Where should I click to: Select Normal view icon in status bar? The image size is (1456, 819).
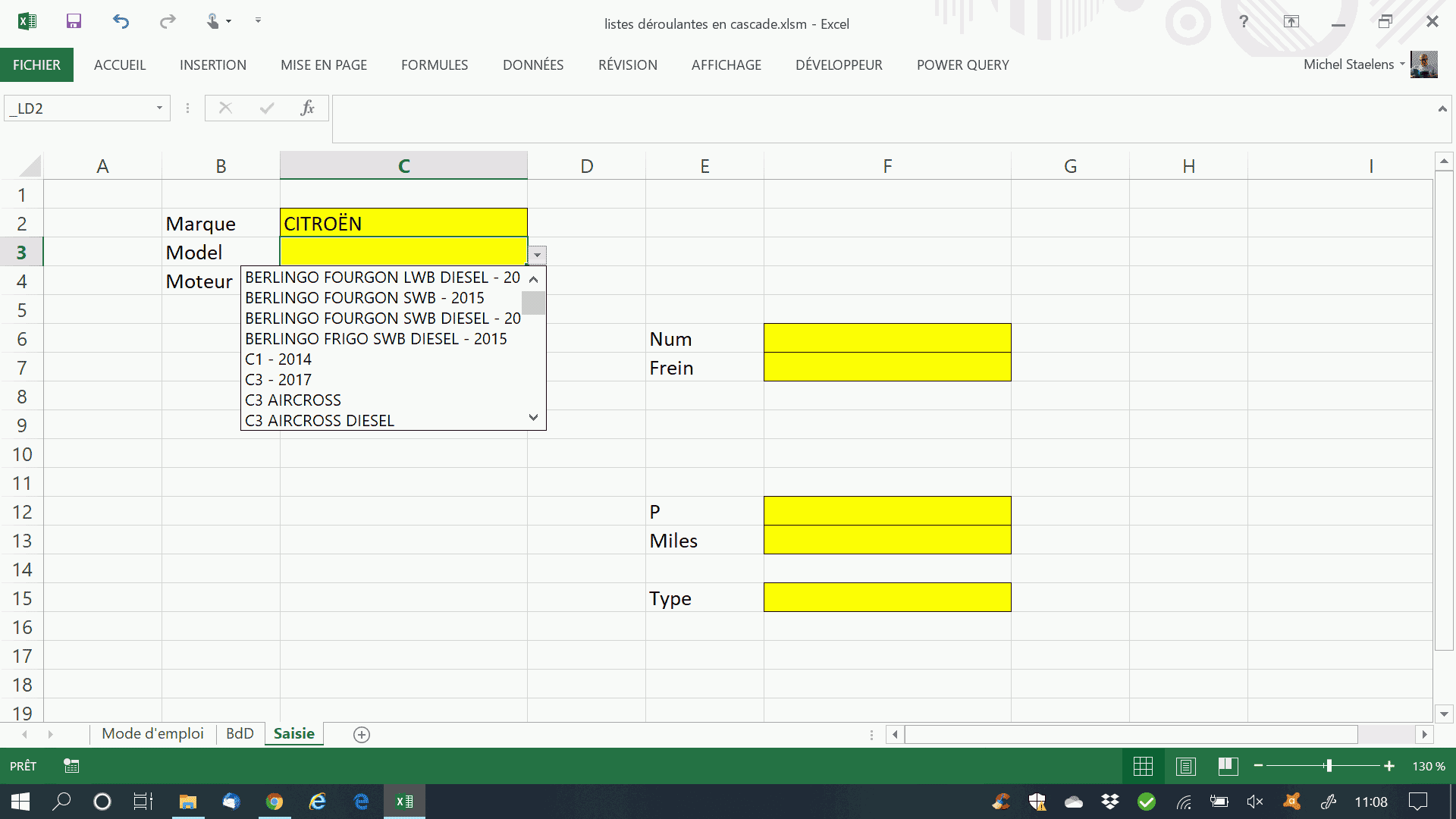point(1143,766)
